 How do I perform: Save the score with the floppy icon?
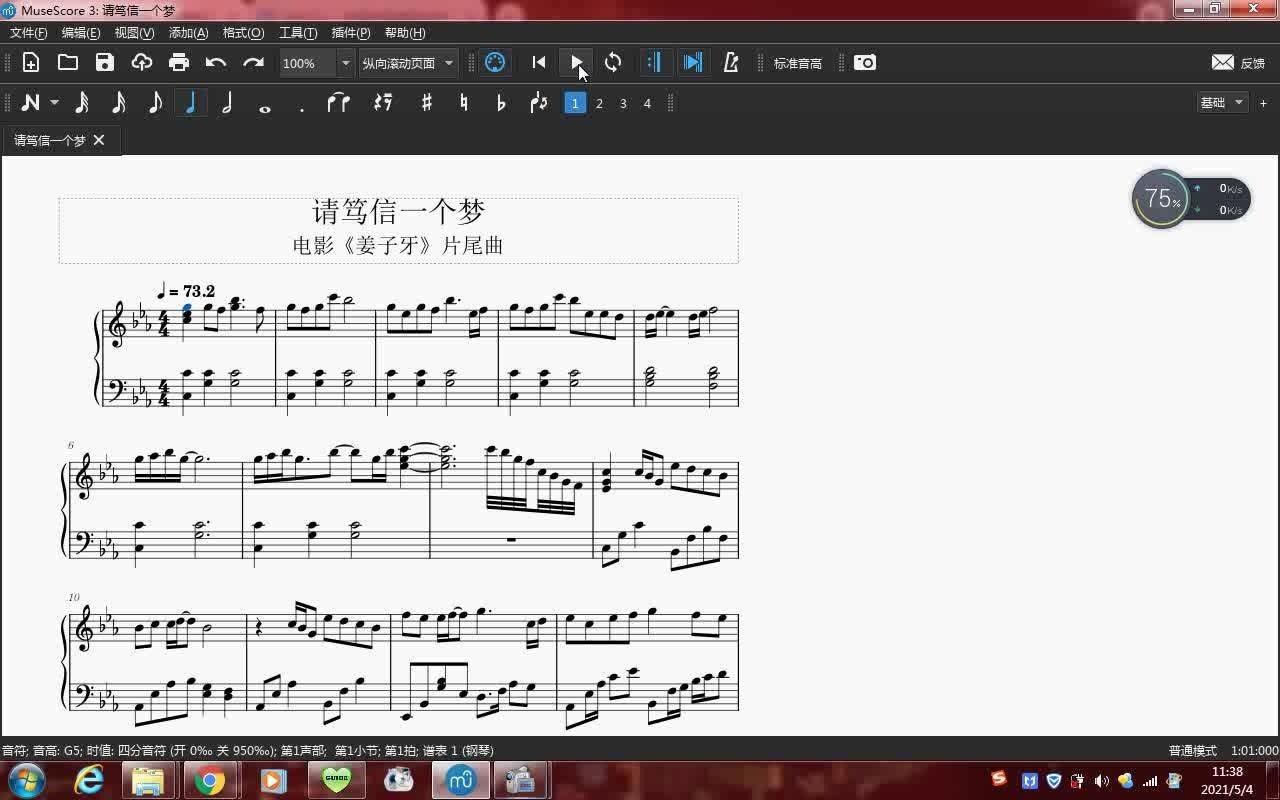click(105, 63)
